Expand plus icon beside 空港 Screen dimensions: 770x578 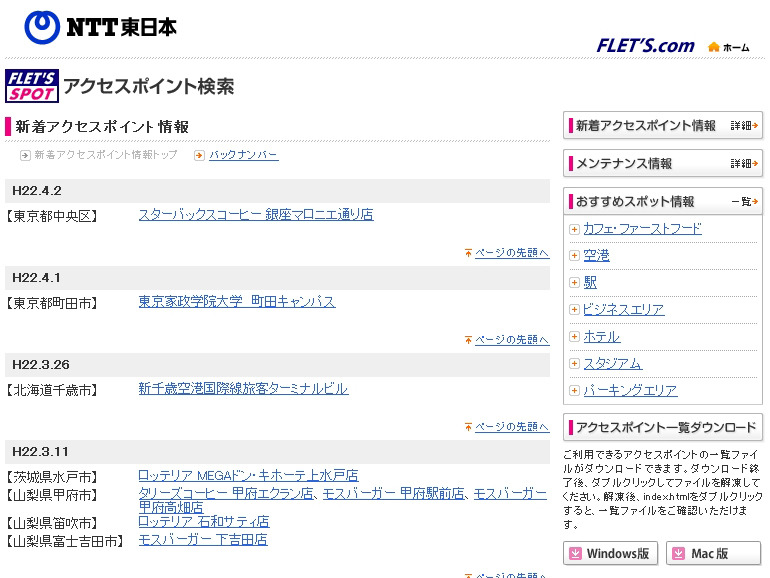coord(574,256)
